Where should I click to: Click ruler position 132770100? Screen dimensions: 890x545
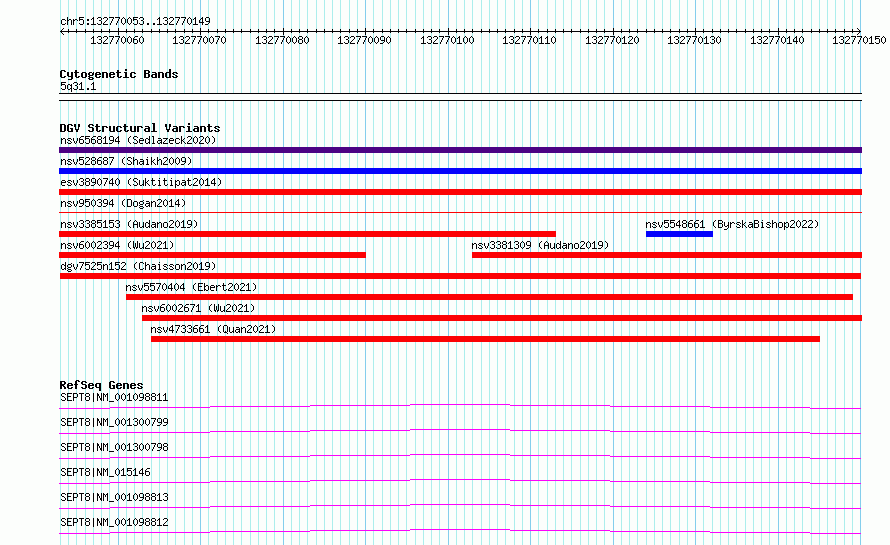(x=447, y=40)
